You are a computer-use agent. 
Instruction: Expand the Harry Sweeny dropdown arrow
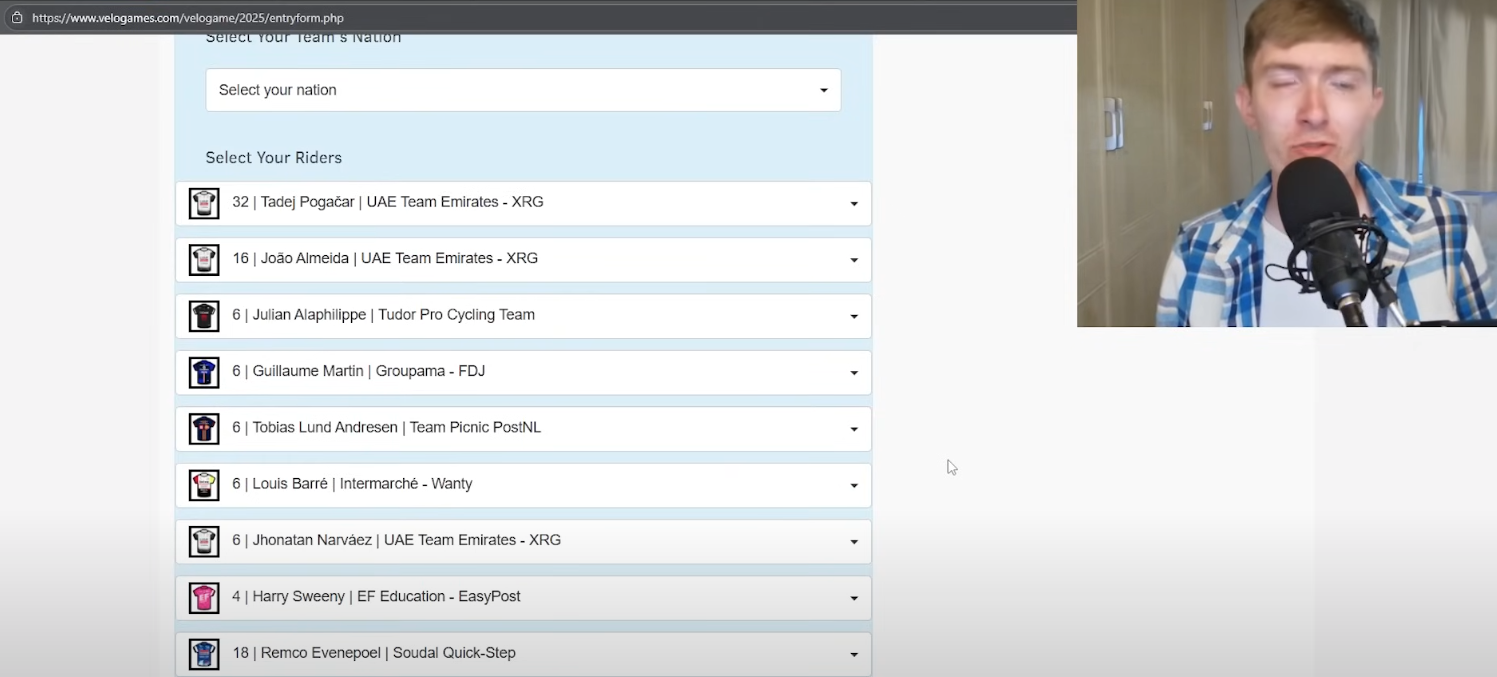point(853,599)
